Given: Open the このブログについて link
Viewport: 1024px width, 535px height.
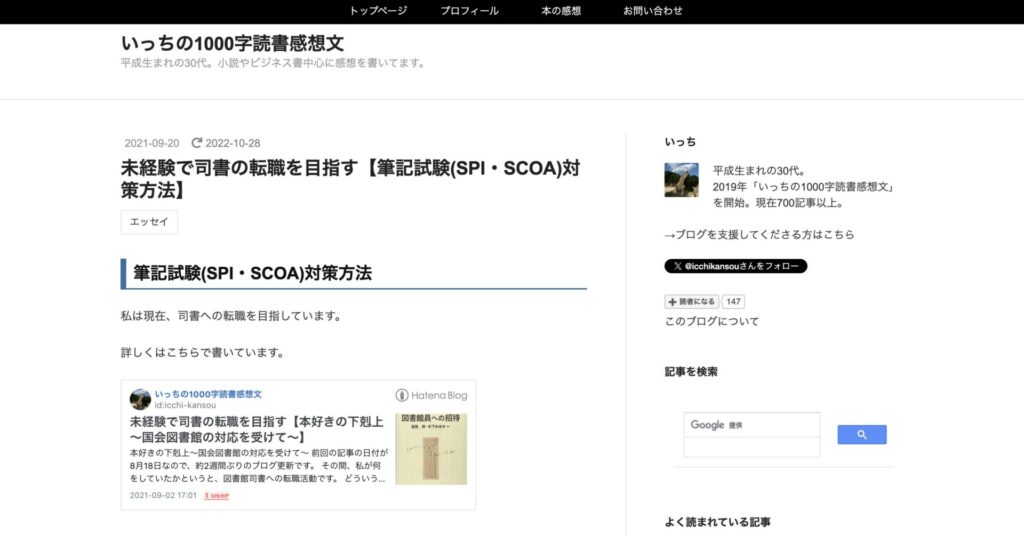Looking at the screenshot, I should [x=711, y=322].
